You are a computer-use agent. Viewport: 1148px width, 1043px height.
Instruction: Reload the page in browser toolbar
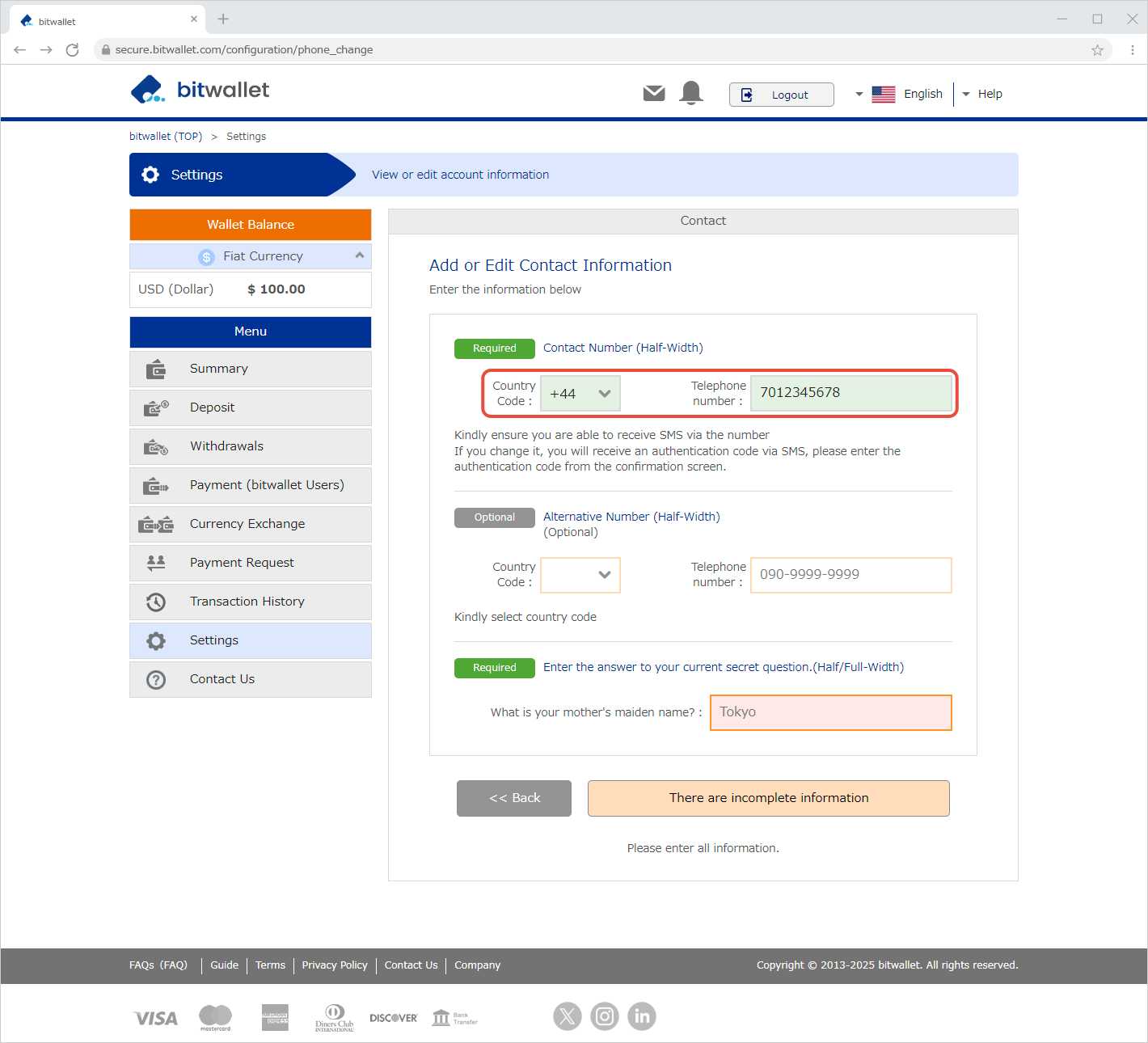click(x=72, y=50)
